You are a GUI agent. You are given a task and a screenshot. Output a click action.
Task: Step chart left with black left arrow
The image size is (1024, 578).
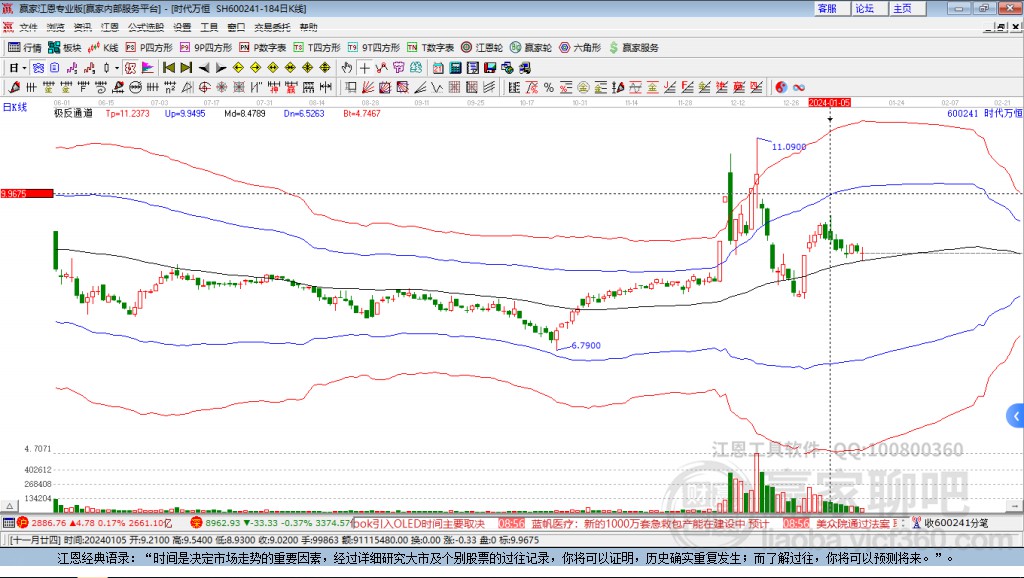coord(204,68)
